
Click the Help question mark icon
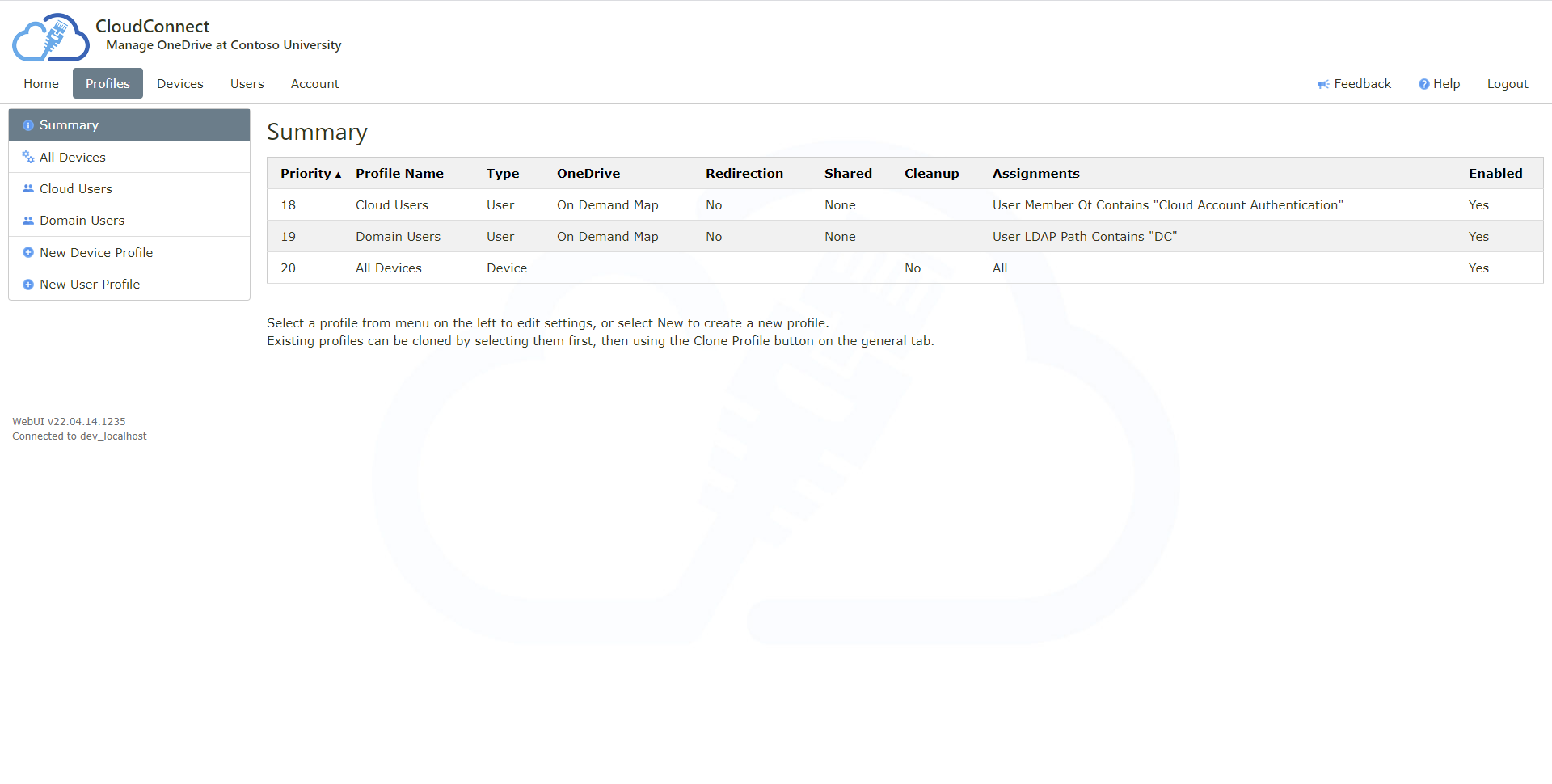point(1423,84)
